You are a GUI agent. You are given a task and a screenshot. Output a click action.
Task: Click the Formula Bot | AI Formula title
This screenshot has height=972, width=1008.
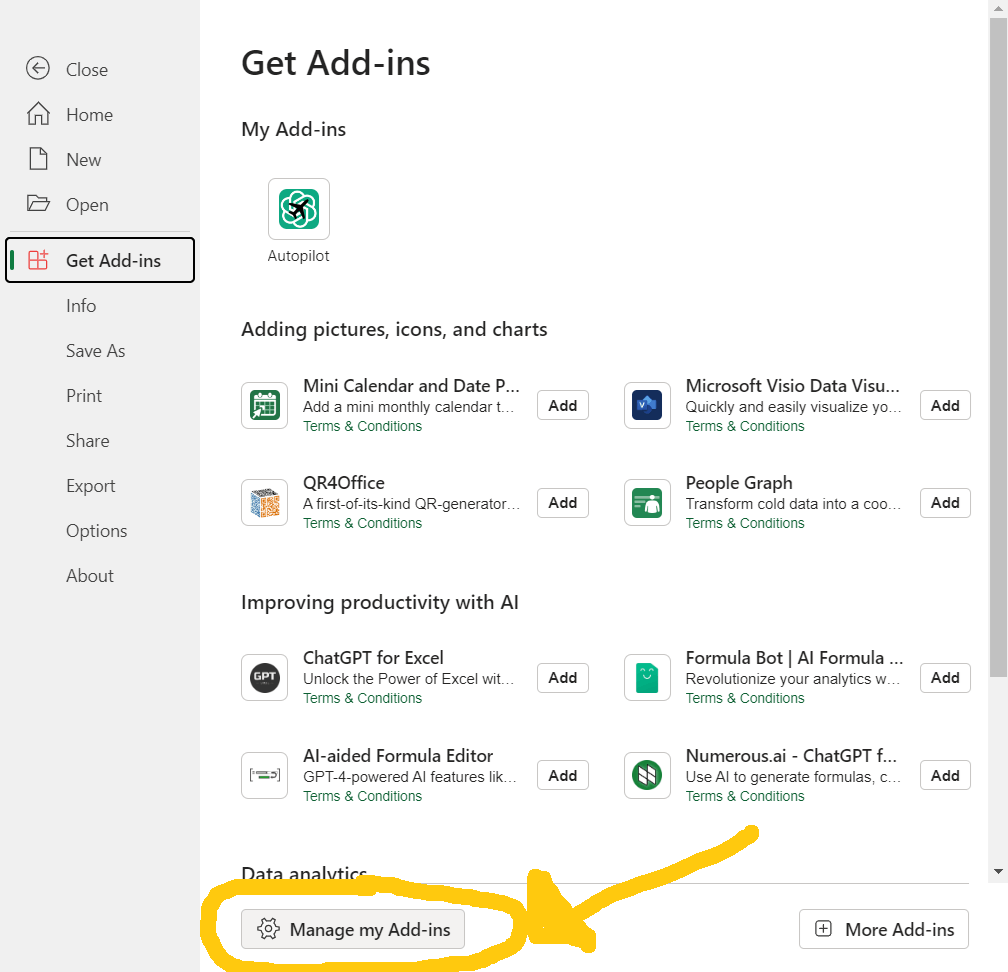795,658
